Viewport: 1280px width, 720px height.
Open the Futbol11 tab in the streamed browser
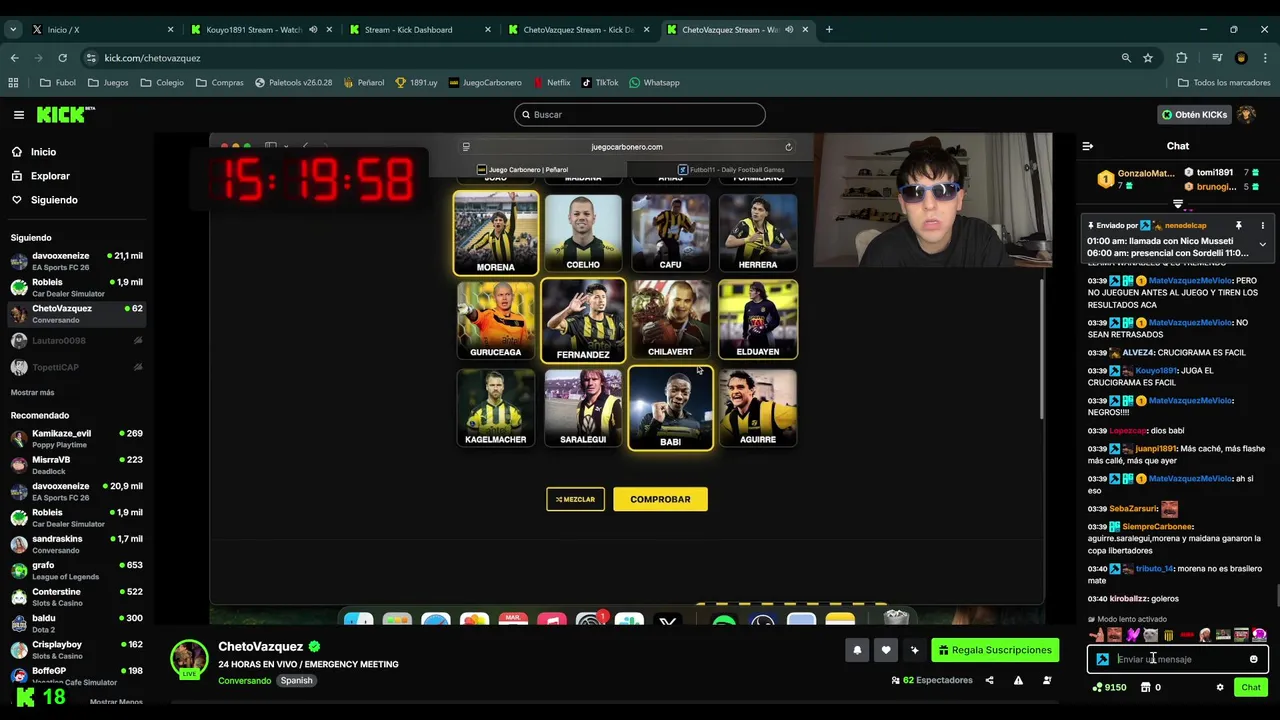click(730, 170)
